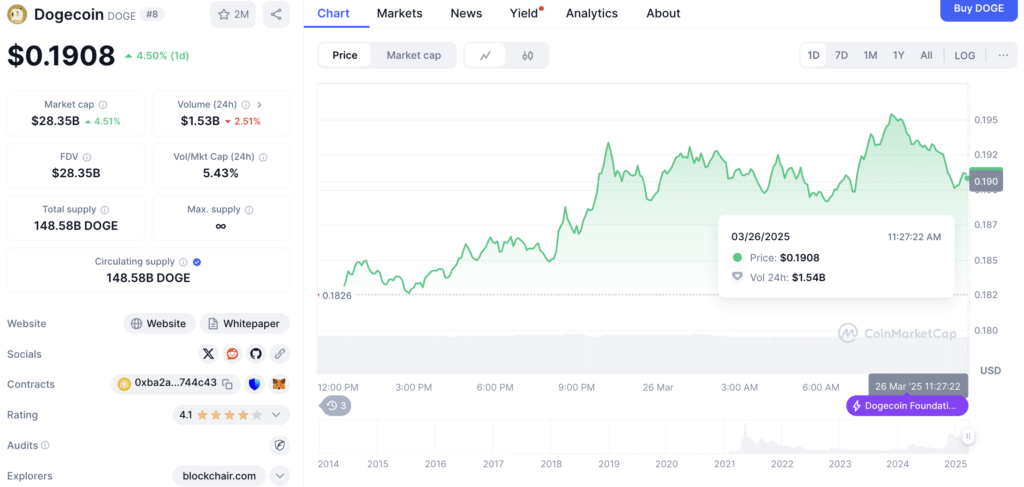Switch to candlestick chart view icon
Image resolution: width=1024 pixels, height=487 pixels.
(528, 55)
